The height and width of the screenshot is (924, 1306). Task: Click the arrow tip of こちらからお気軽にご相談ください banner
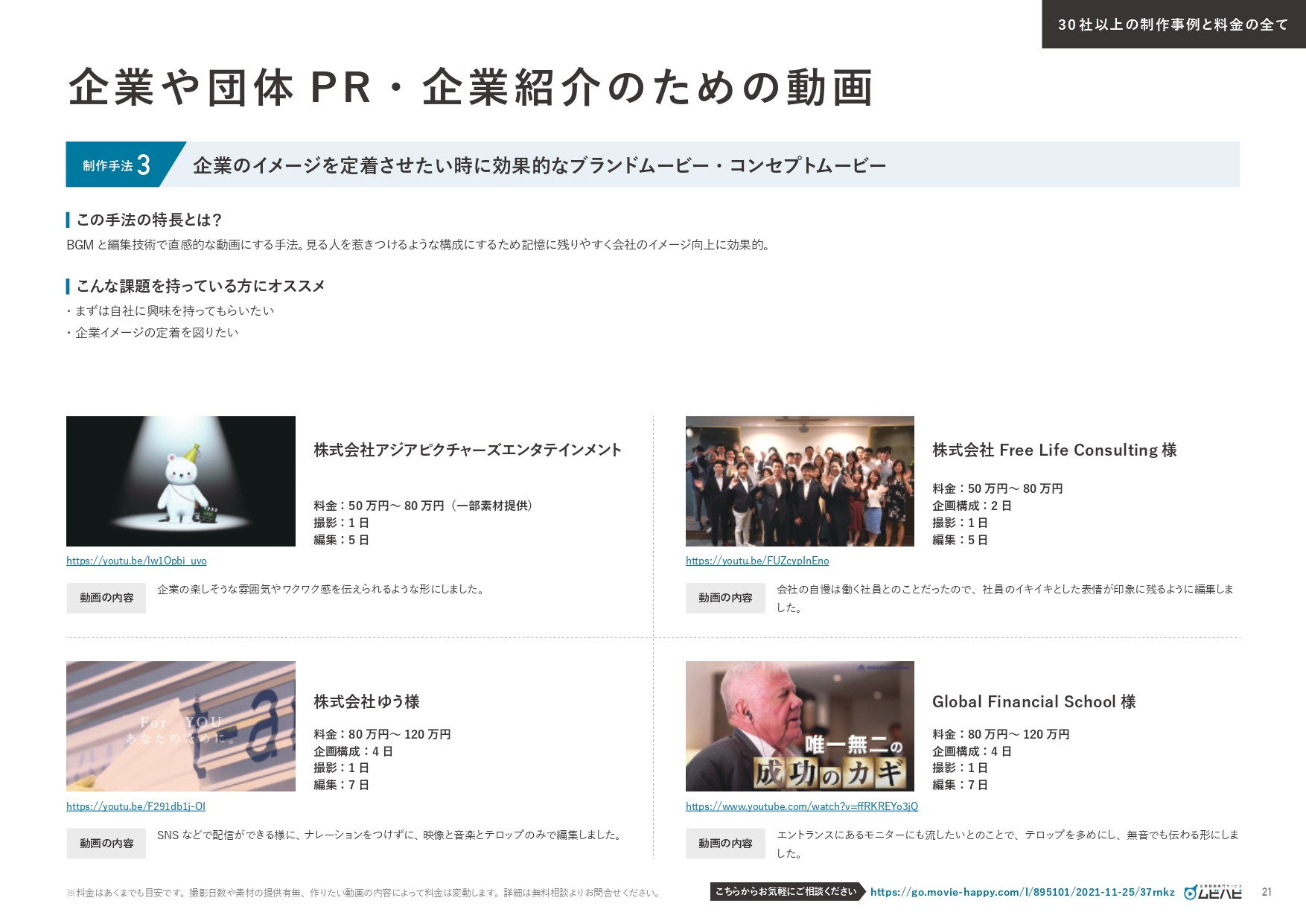[864, 891]
